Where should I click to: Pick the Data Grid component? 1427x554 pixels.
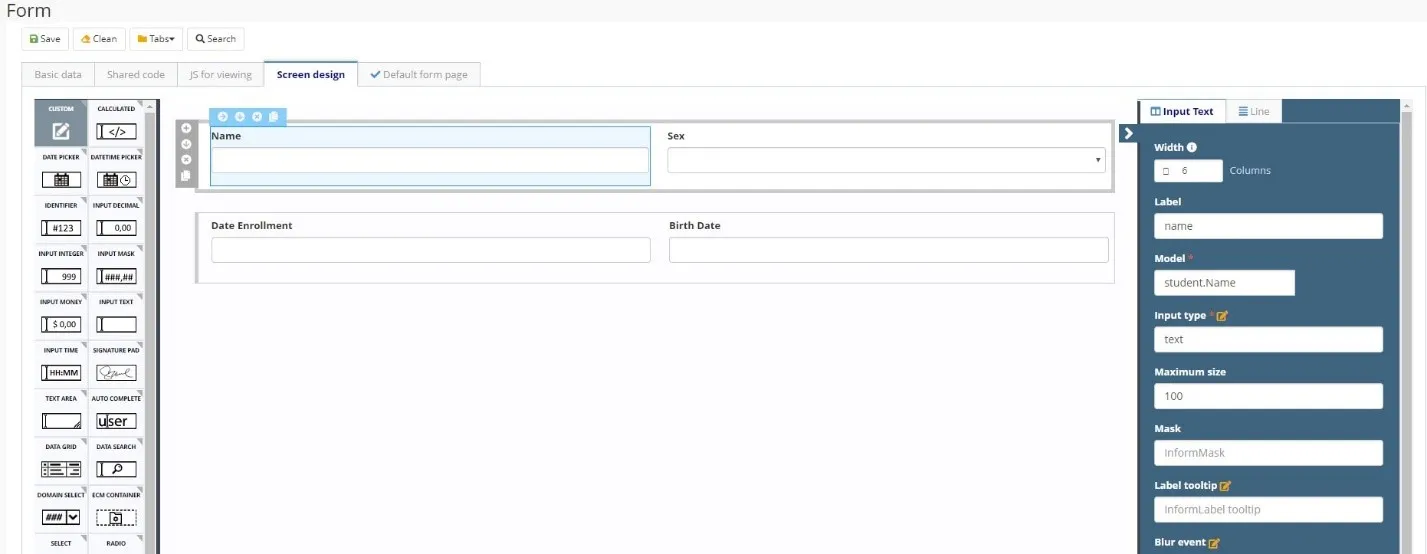61,461
